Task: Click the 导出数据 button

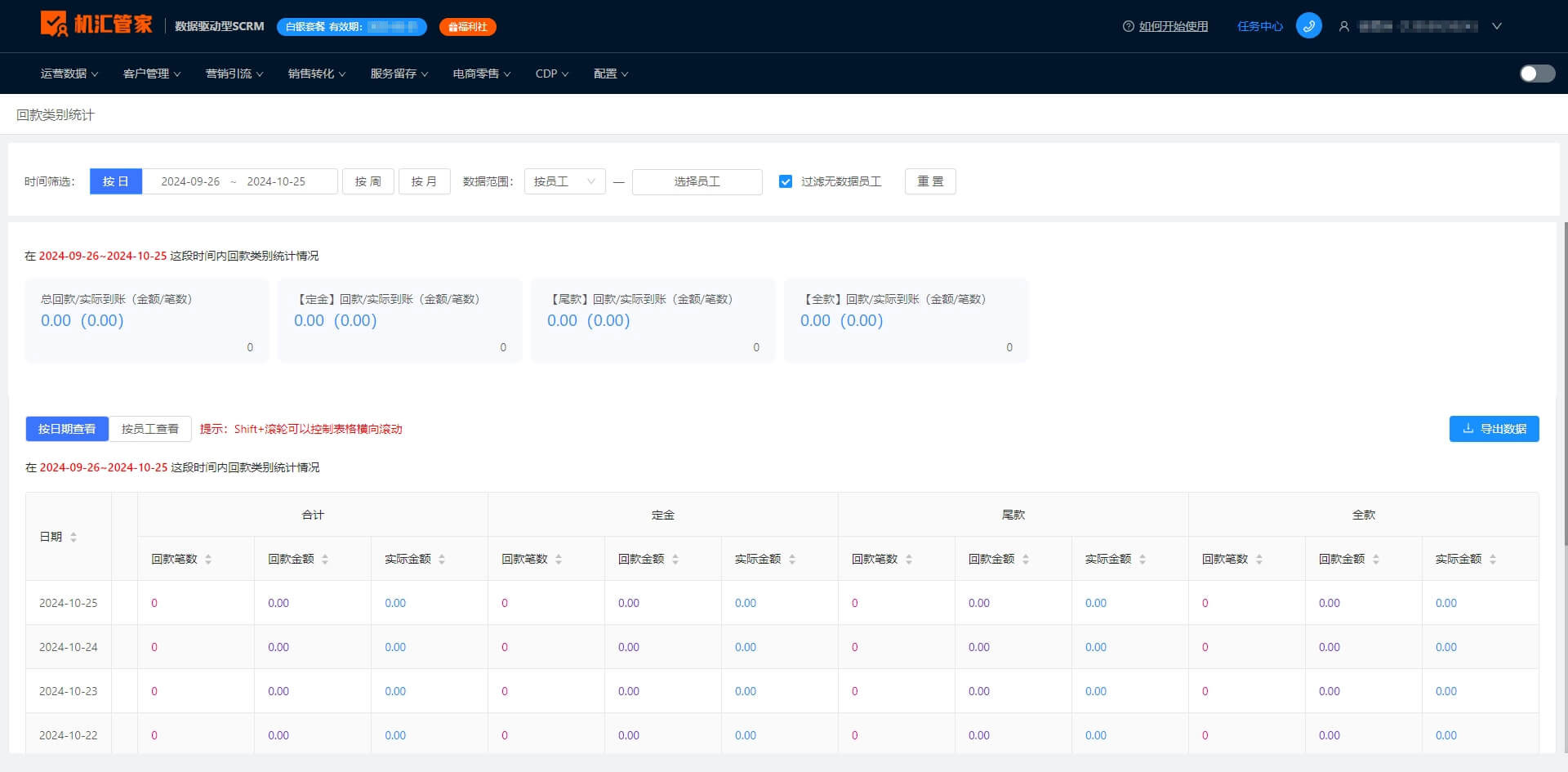Action: 1494,429
